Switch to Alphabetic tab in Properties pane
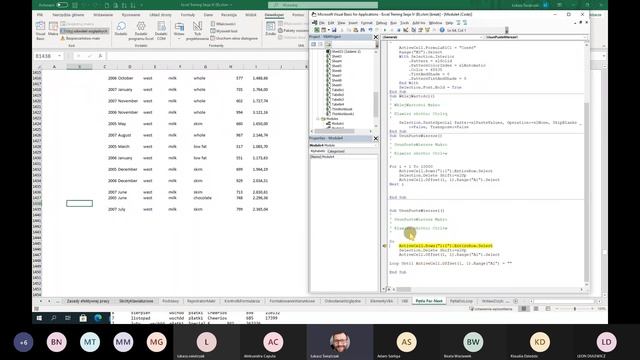The width and height of the screenshot is (640, 360). tap(318, 151)
